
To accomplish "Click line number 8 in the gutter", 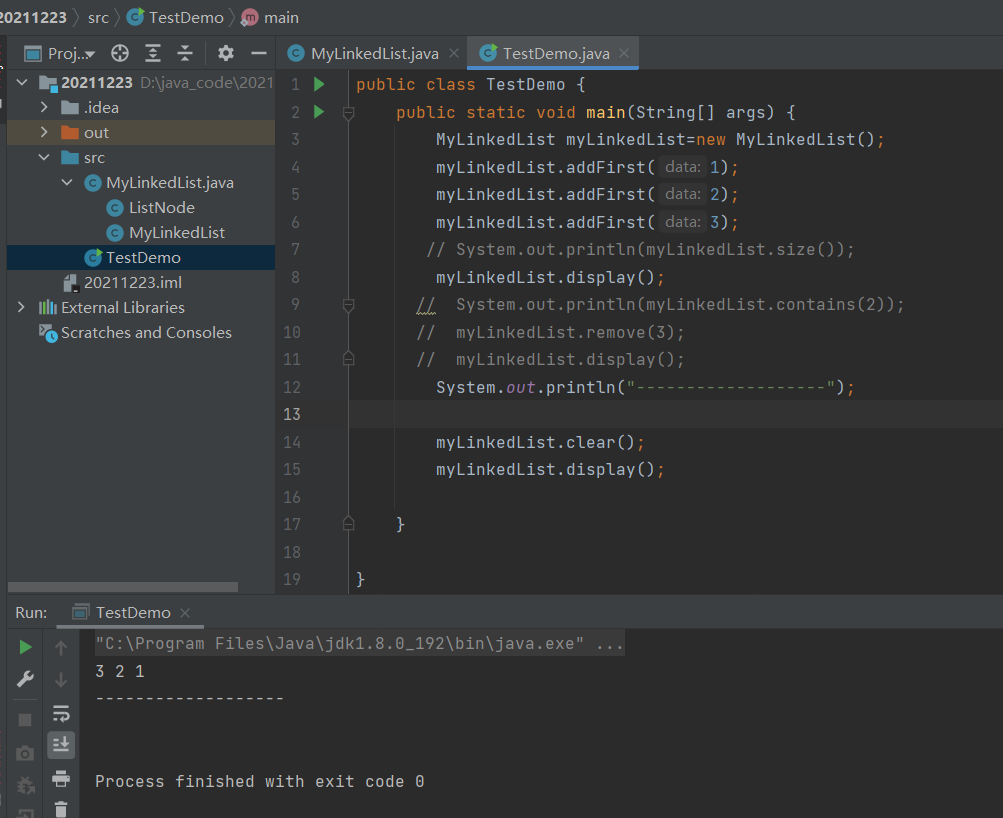I will [295, 277].
